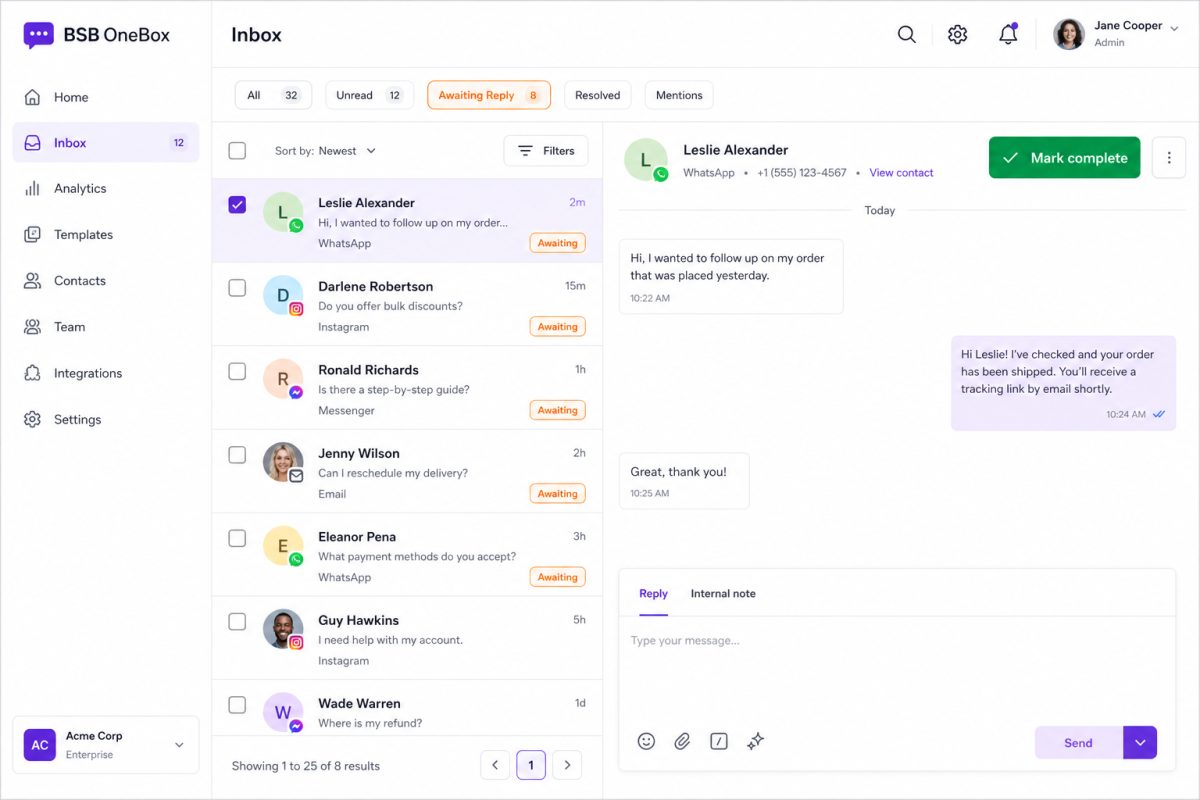Screen dimensions: 1200x800
Task: Open the Filters panel
Action: point(546,151)
